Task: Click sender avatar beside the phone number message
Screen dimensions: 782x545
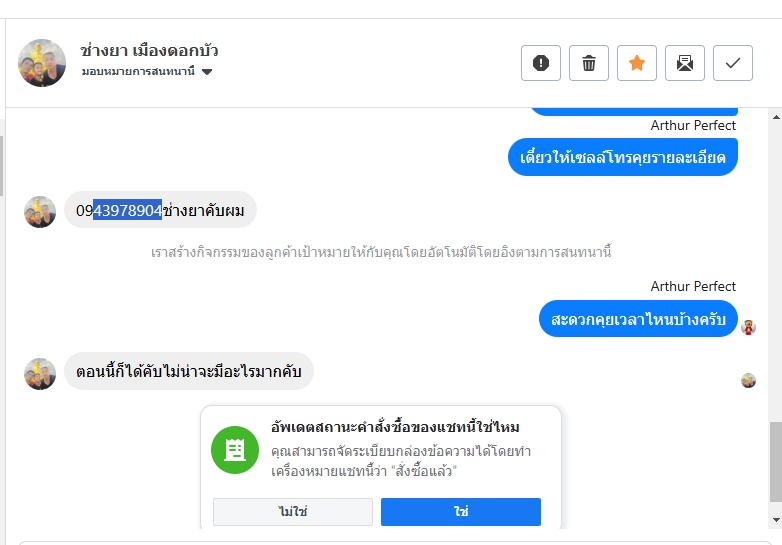Action: pyautogui.click(x=40, y=211)
